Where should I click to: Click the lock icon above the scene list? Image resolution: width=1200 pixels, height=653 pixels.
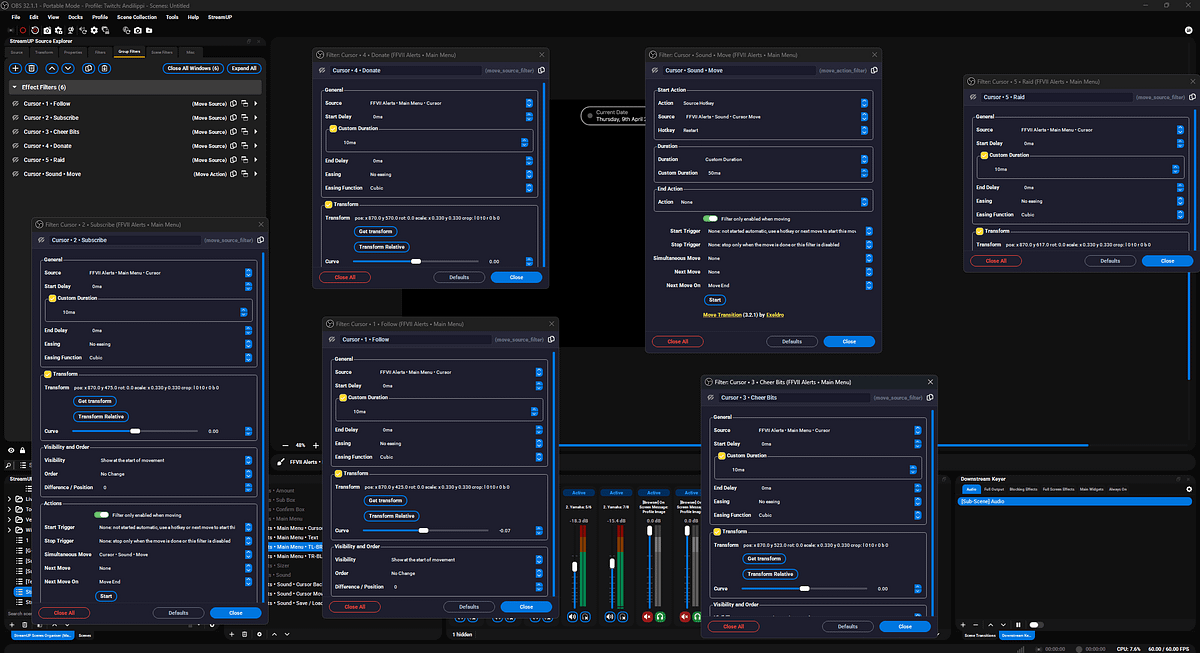coord(22,450)
